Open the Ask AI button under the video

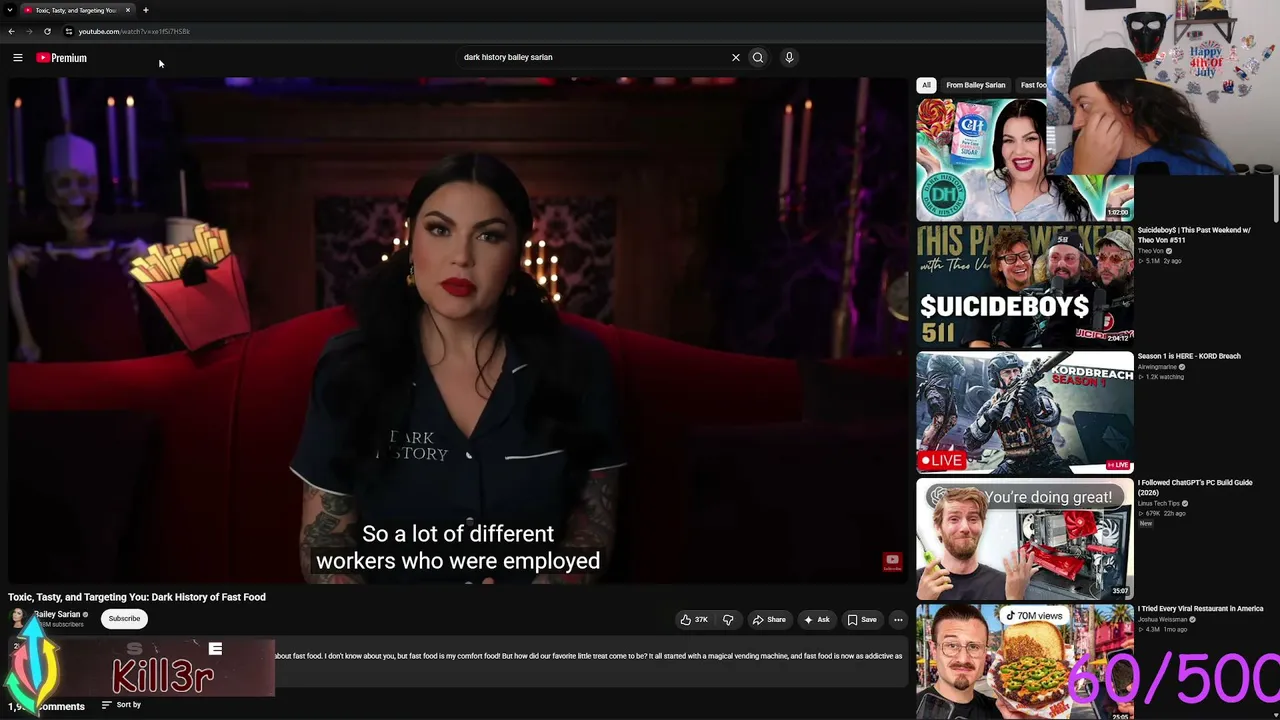tap(817, 620)
